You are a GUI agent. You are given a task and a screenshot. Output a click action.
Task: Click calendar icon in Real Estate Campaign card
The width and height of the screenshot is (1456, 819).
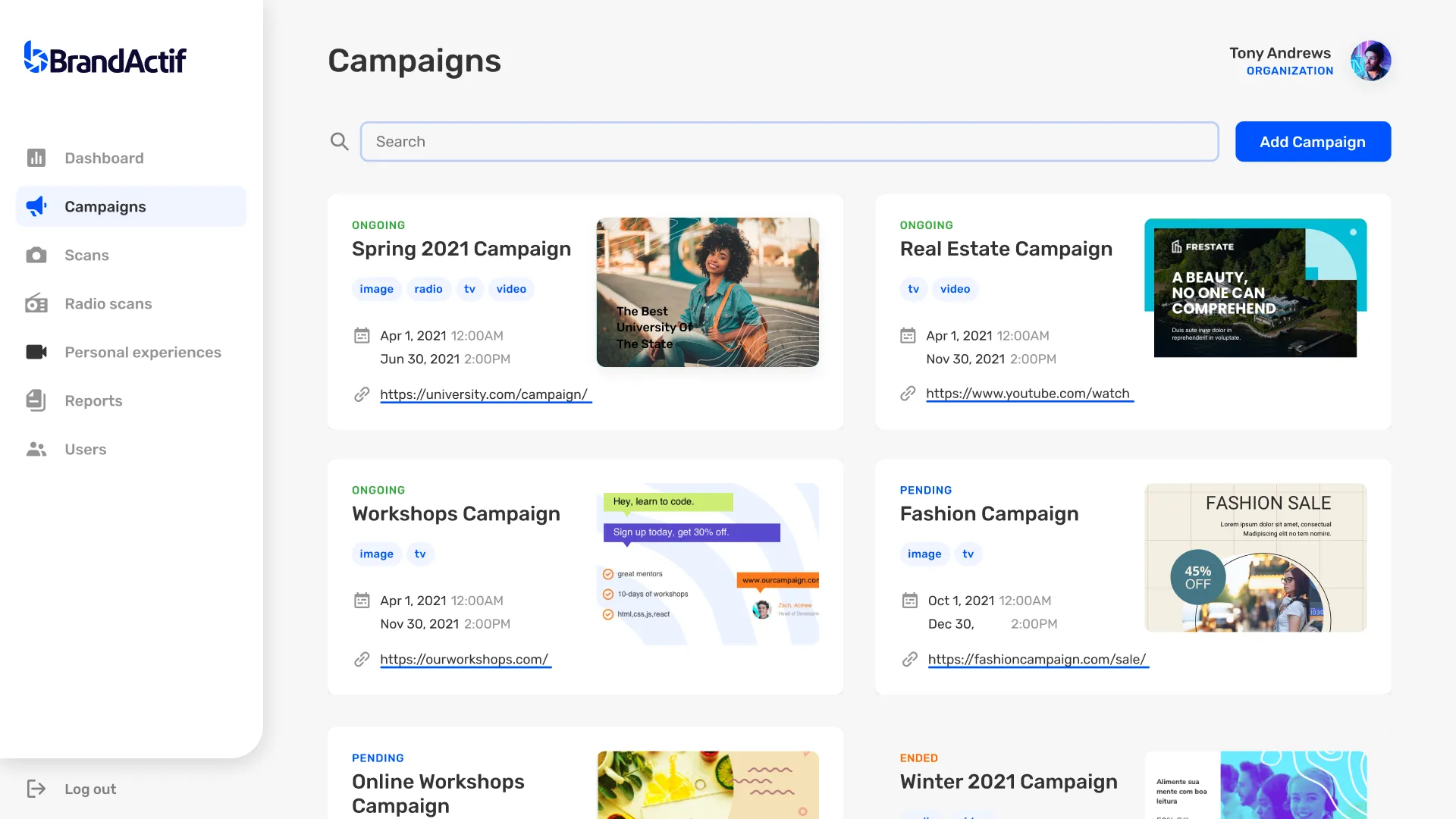908,335
